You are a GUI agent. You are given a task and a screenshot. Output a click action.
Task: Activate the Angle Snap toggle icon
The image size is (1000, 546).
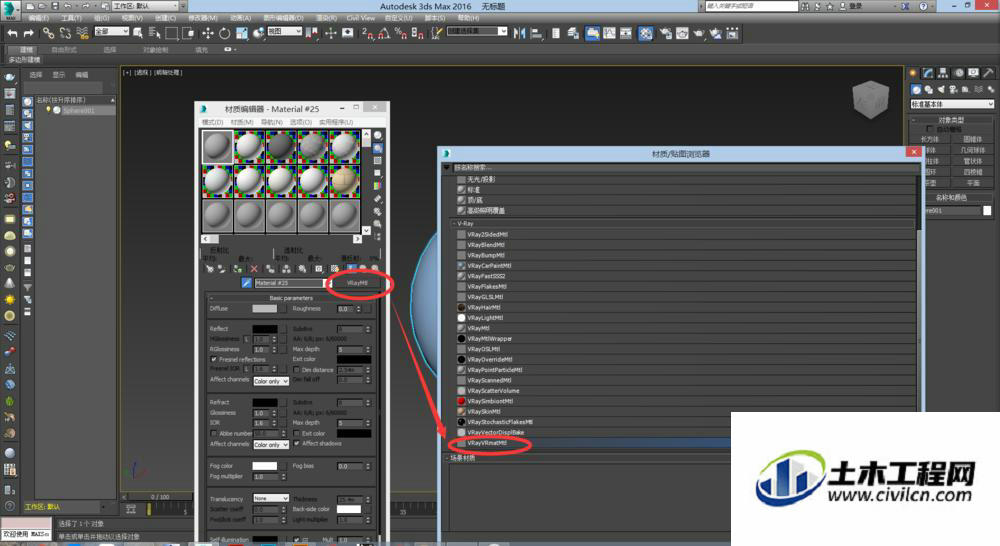384,33
